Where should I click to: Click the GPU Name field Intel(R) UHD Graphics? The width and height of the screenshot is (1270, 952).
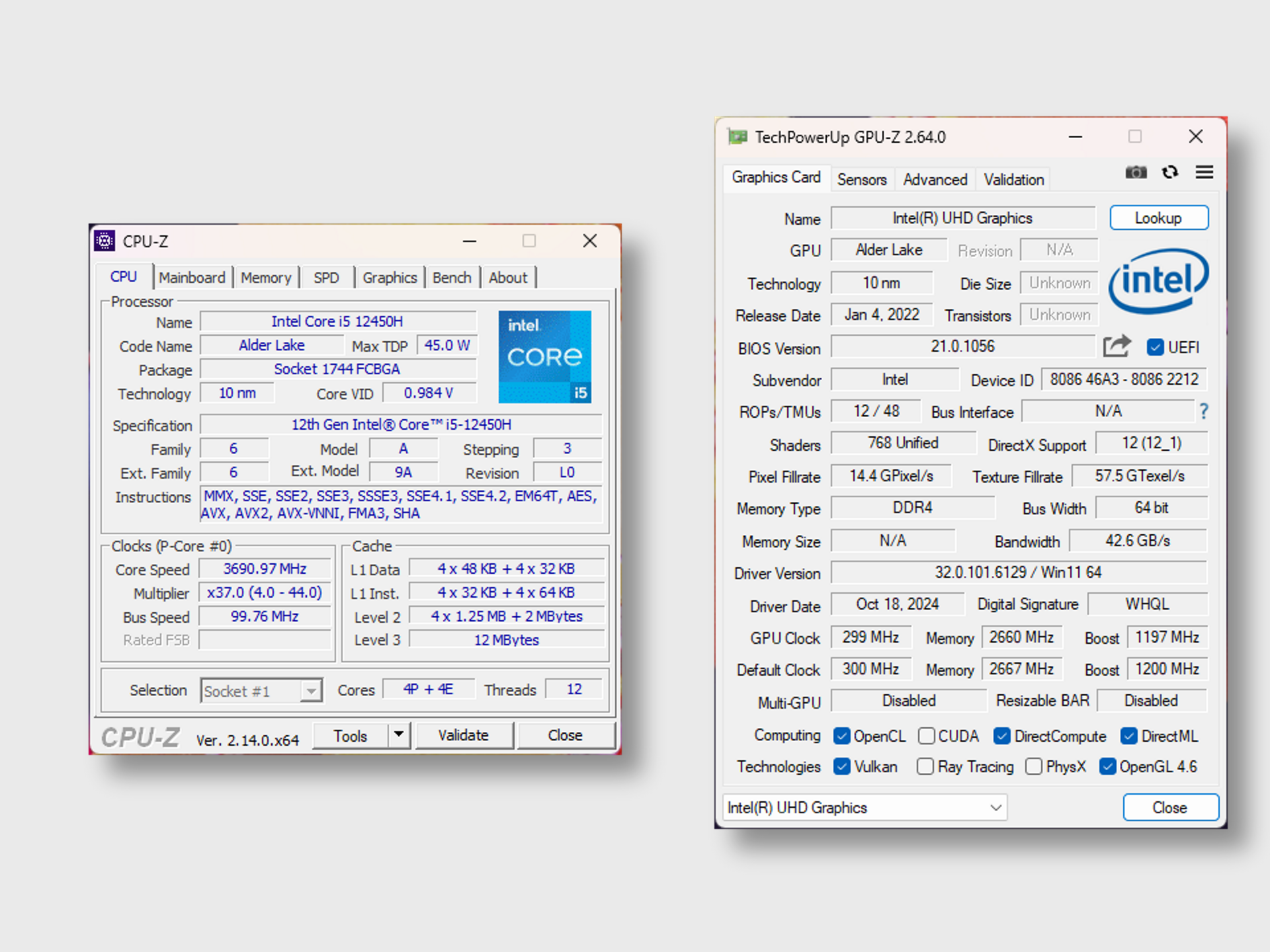[x=963, y=218]
